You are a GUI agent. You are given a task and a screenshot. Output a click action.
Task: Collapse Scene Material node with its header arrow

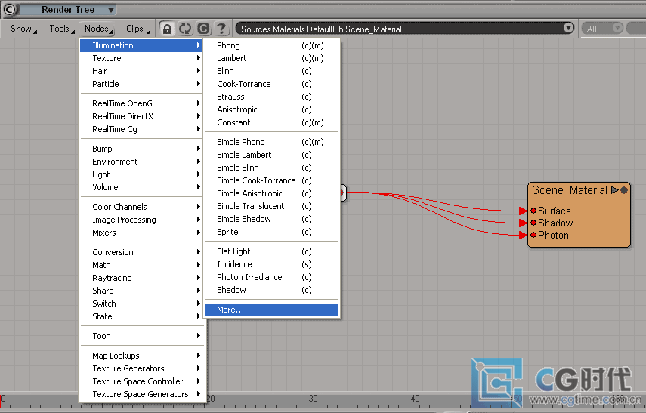tap(615, 190)
